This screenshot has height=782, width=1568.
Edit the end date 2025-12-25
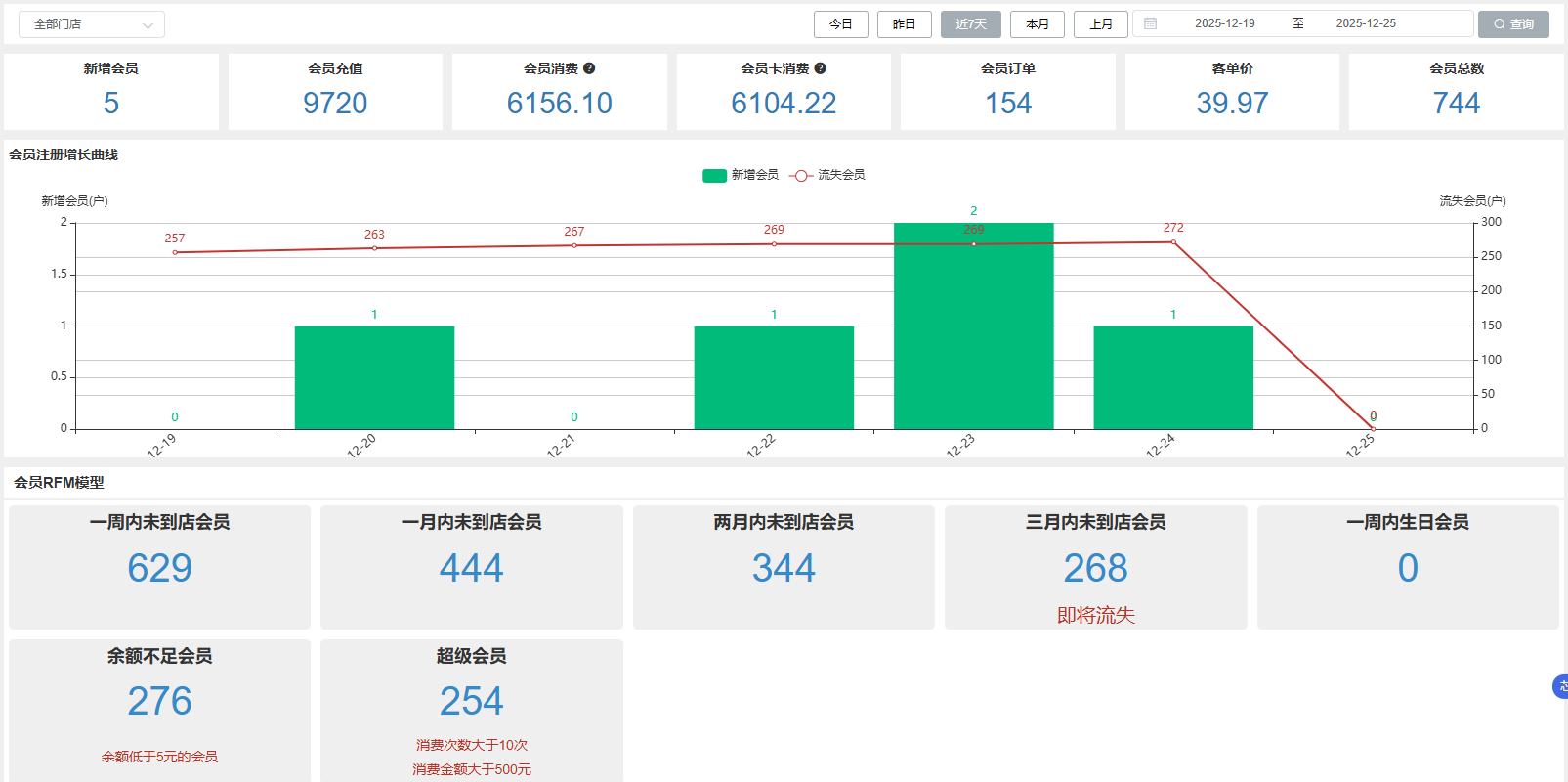pyautogui.click(x=1366, y=23)
